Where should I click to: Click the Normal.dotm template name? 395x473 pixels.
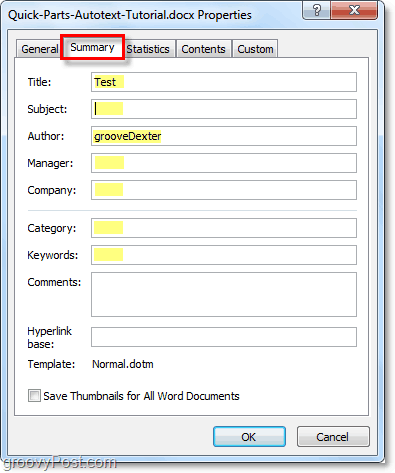coord(123,364)
